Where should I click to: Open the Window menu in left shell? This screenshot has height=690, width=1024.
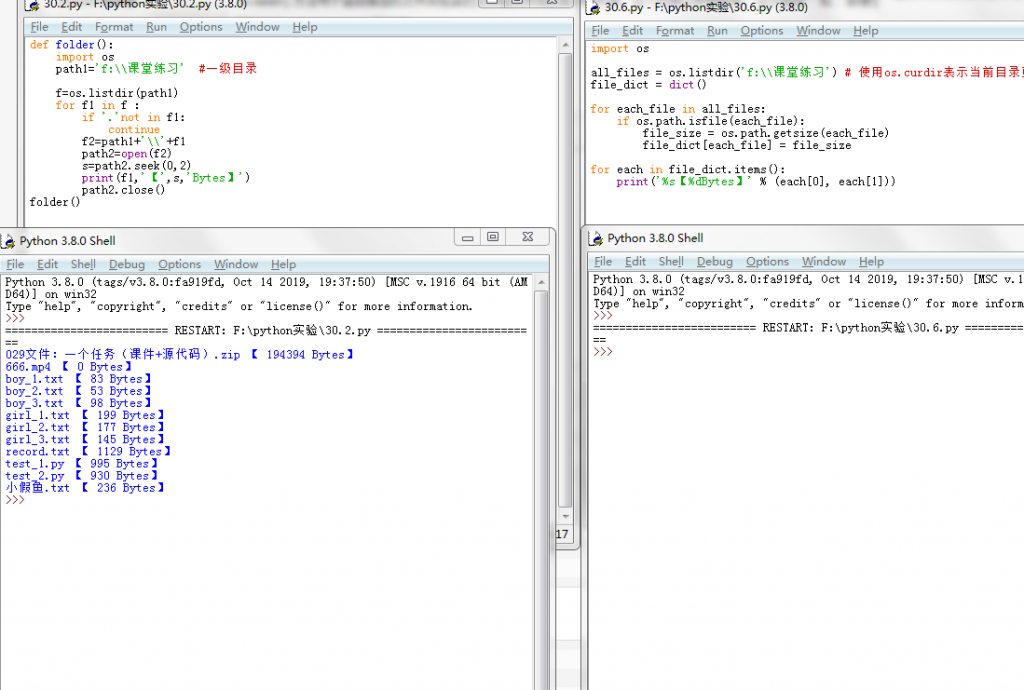236,264
